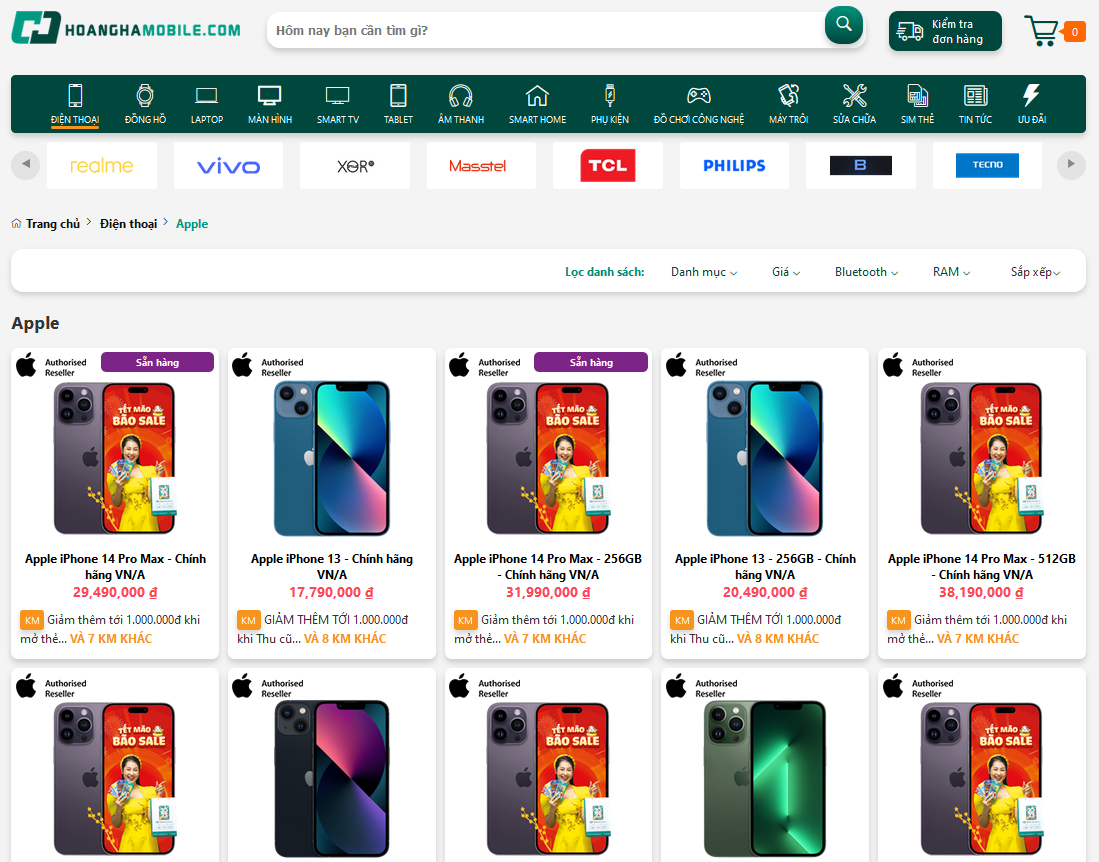1099x862 pixels.
Task: Expand the Danh mục filter dropdown
Action: click(x=704, y=272)
